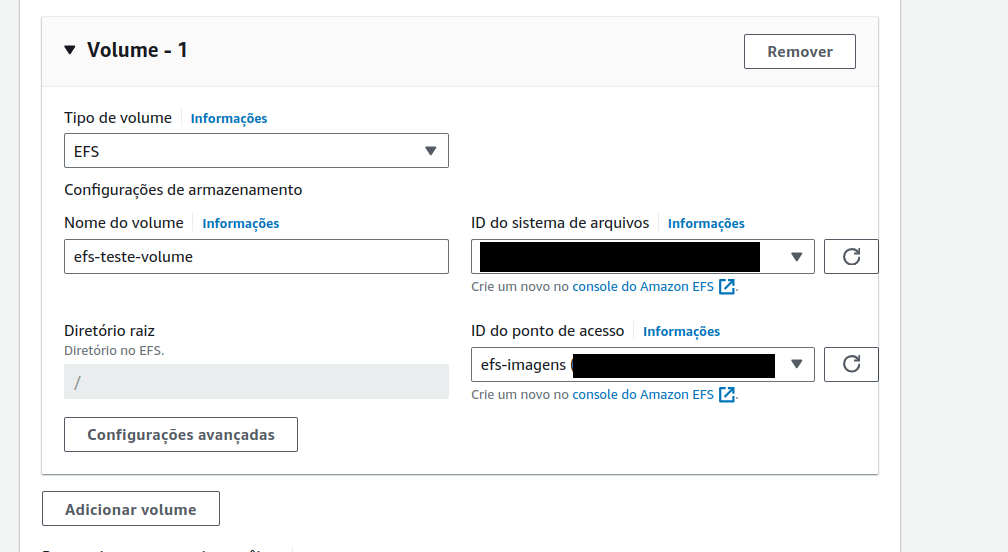The image size is (1008, 552).
Task: Open the efs-imagens access point dropdown
Action: [x=643, y=365]
